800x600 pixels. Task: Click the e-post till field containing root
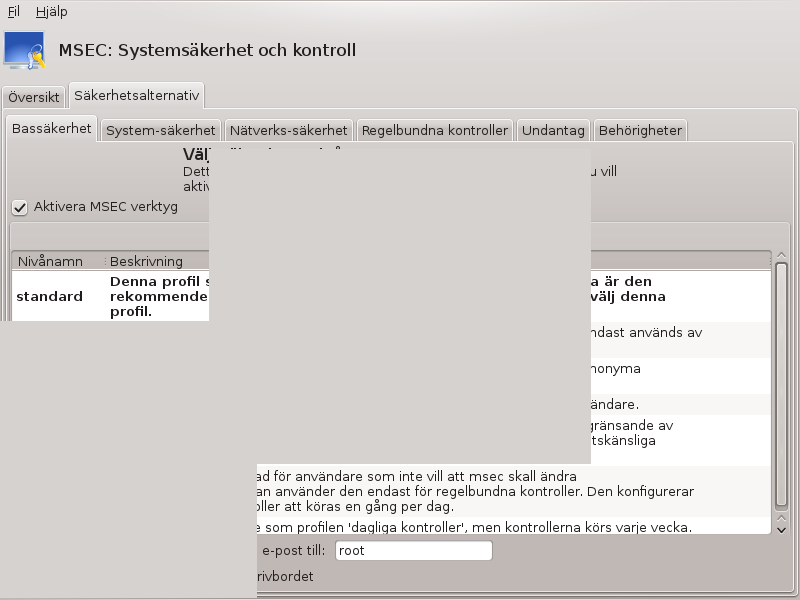point(414,551)
